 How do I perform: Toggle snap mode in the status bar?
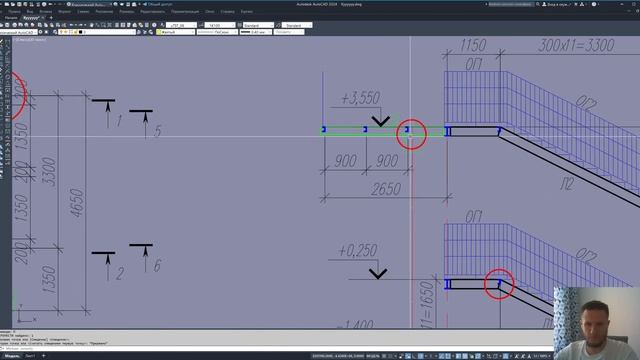tap(390, 356)
